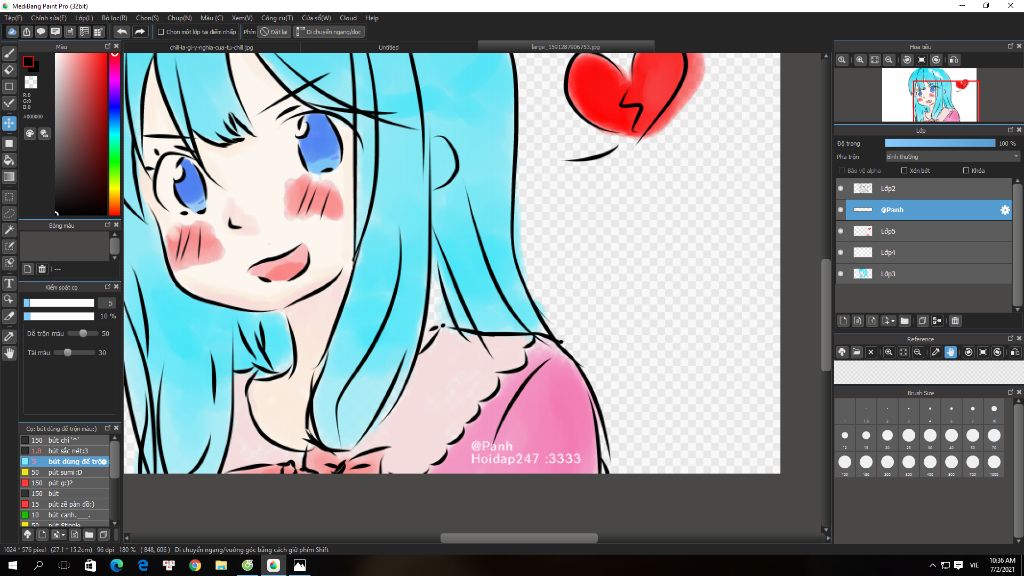Delete layer with trash icon in layer panel

(x=955, y=321)
